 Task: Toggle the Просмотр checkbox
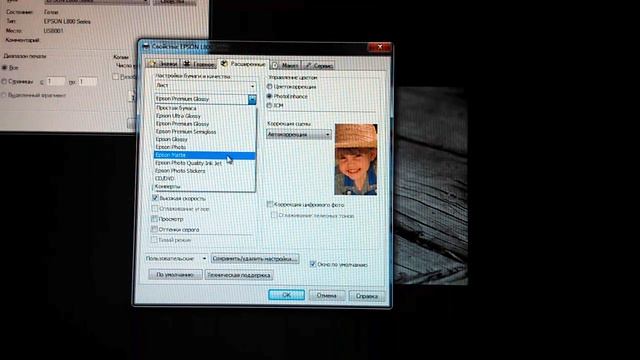(x=155, y=219)
